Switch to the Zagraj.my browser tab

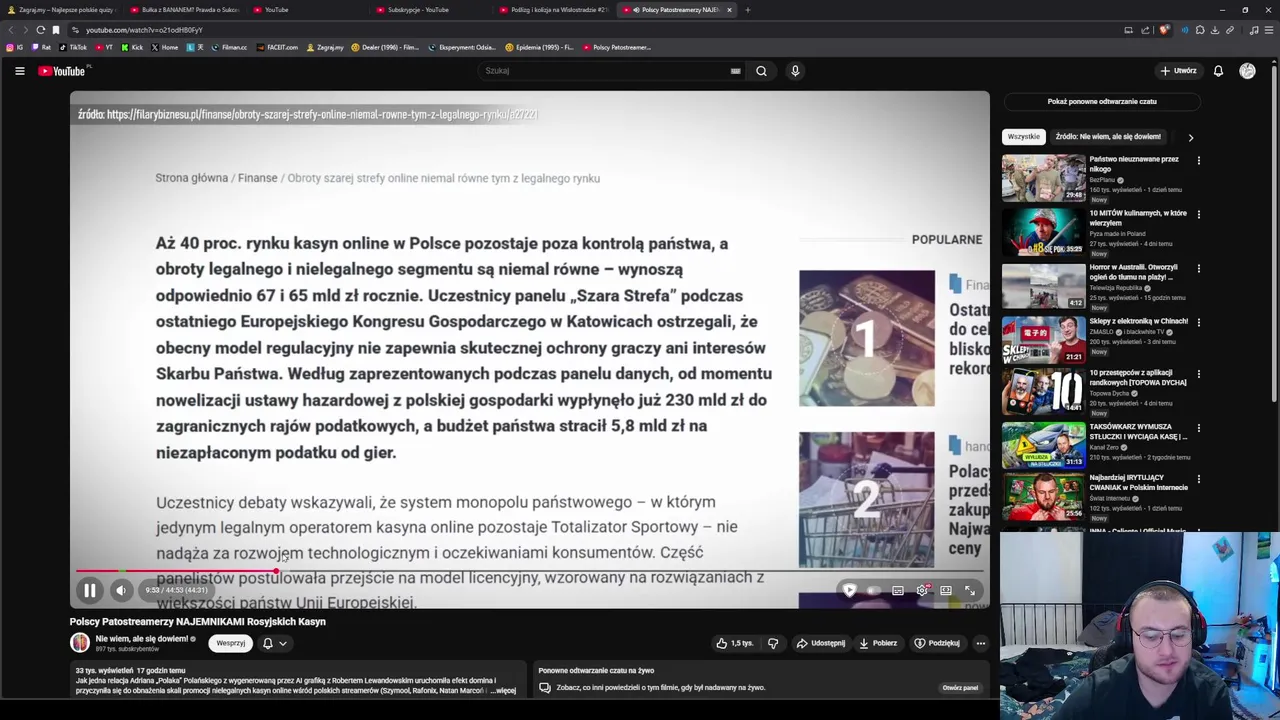pos(60,10)
